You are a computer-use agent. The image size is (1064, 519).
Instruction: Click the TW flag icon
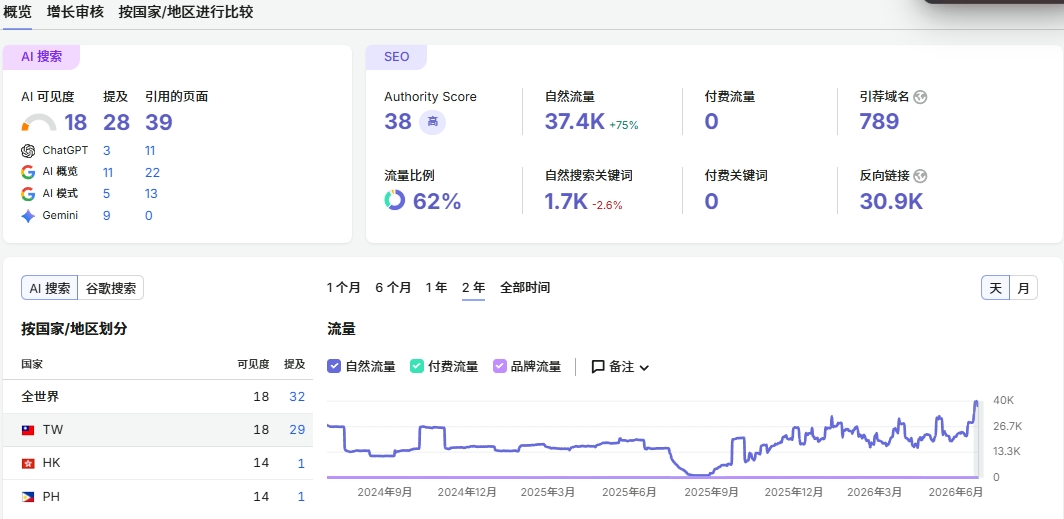click(x=28, y=430)
